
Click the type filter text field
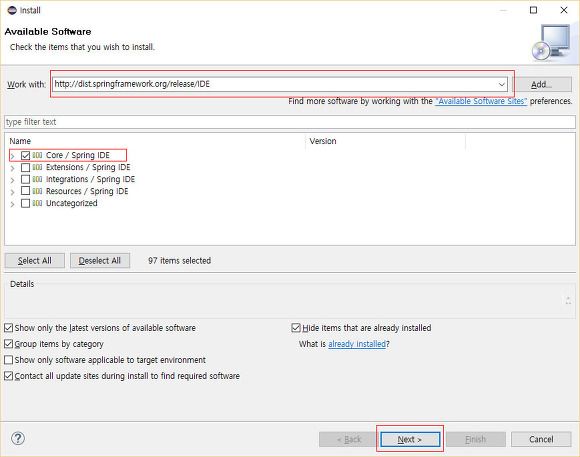point(290,122)
